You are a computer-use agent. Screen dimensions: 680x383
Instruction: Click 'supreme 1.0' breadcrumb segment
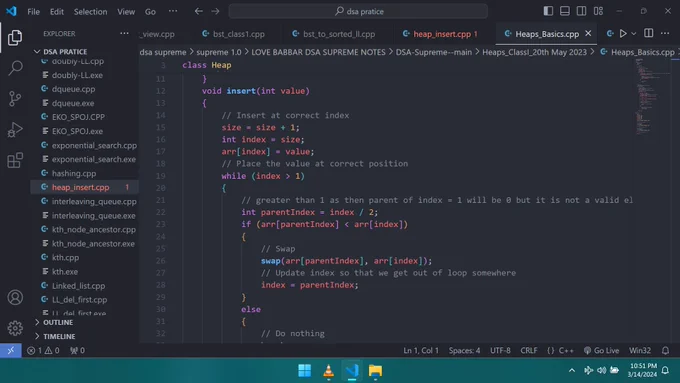(x=219, y=52)
